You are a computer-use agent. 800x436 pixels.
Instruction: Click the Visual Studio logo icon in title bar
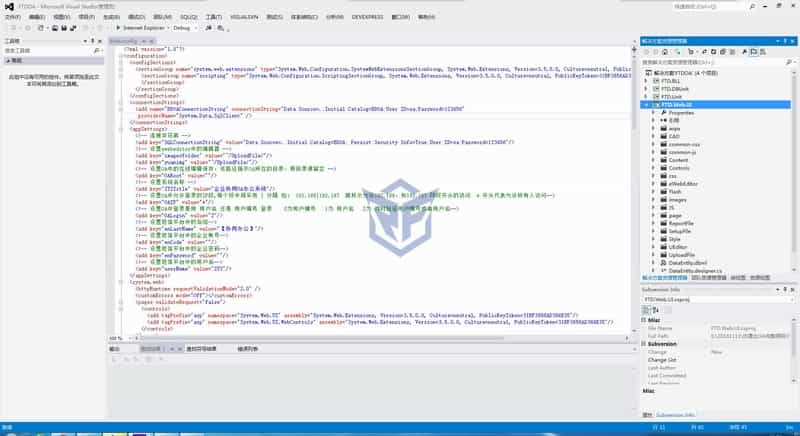6,5
